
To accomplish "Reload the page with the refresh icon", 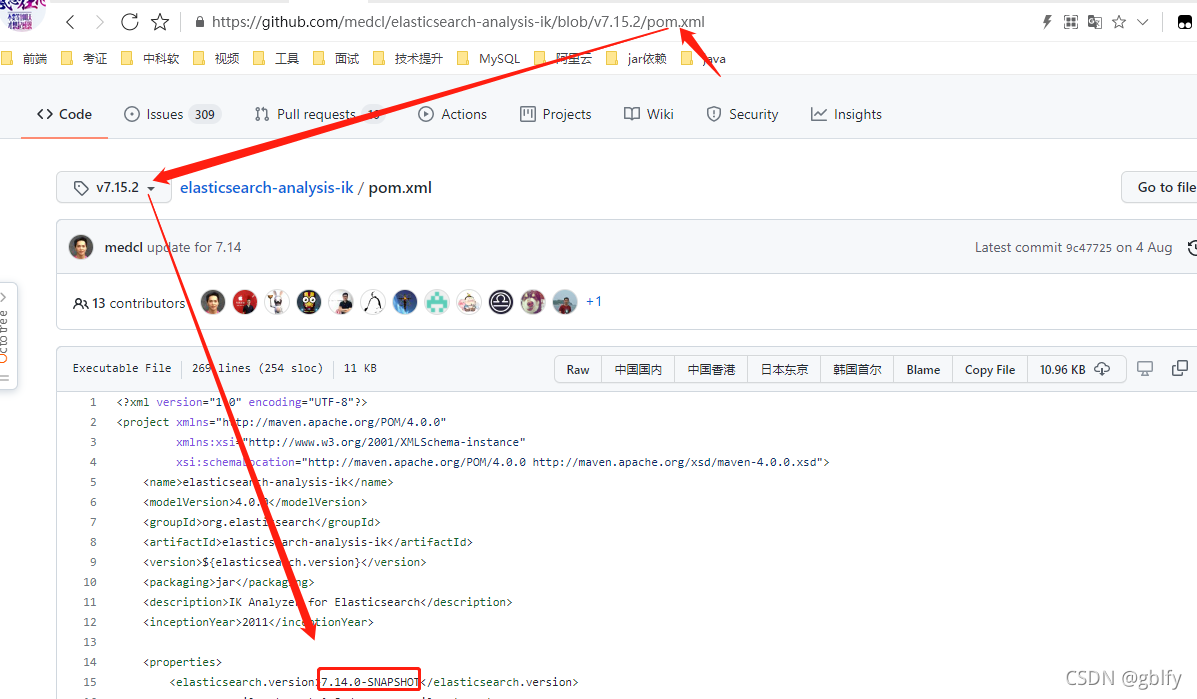I will coord(129,22).
